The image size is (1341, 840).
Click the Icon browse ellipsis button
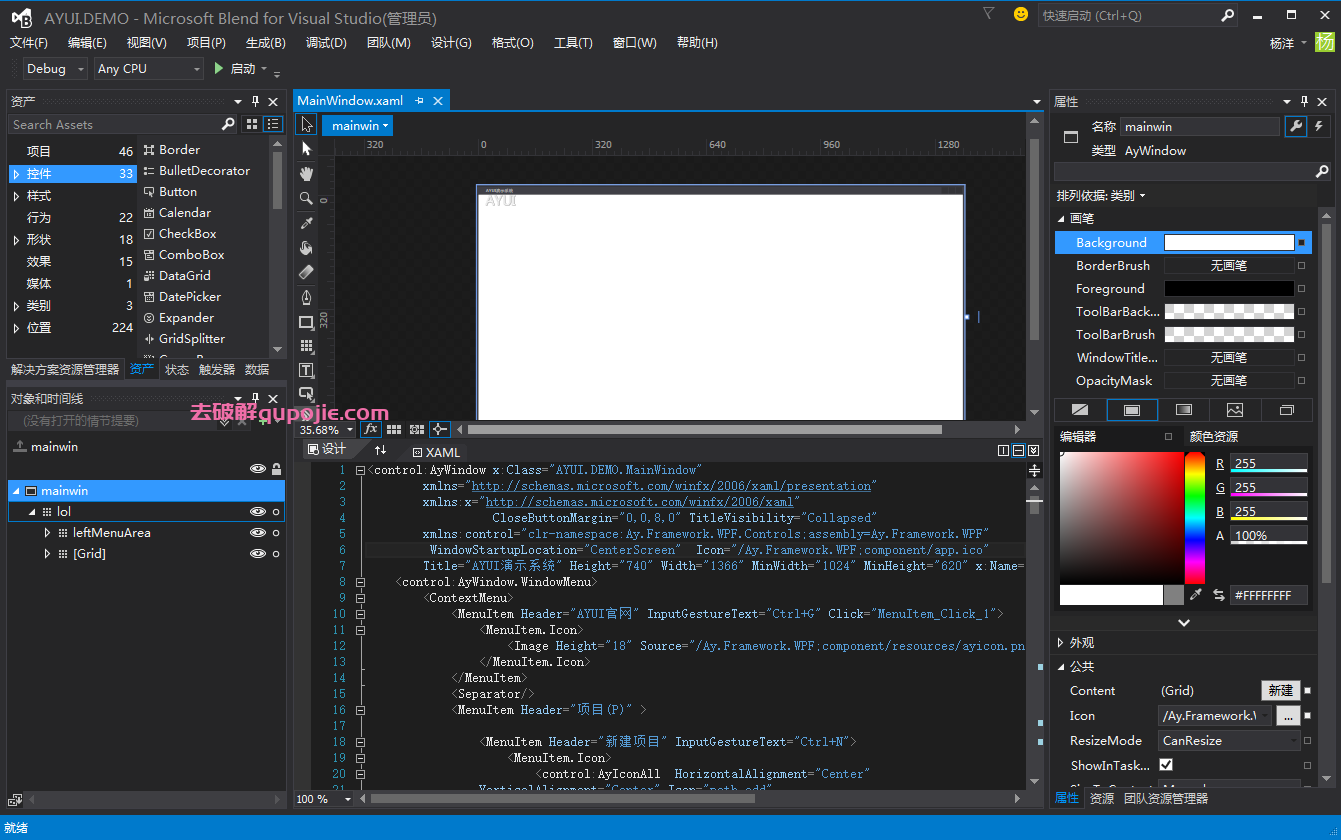point(1288,716)
